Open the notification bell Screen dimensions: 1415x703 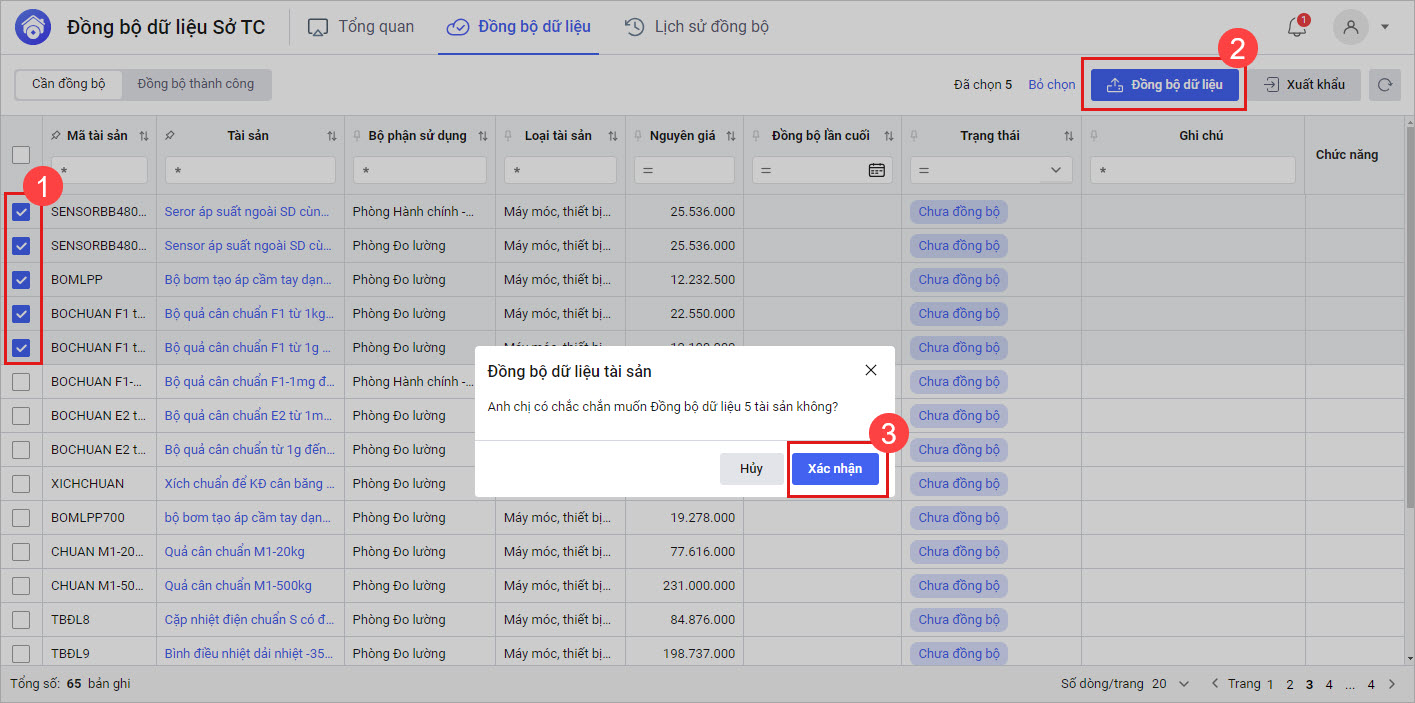click(1297, 27)
